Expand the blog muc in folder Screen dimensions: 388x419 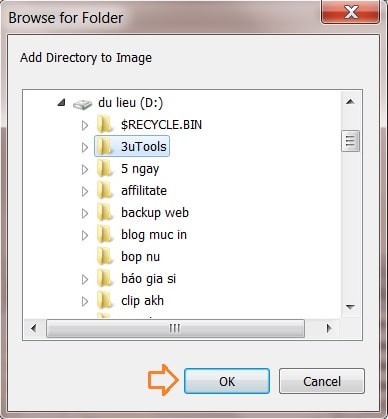85,235
